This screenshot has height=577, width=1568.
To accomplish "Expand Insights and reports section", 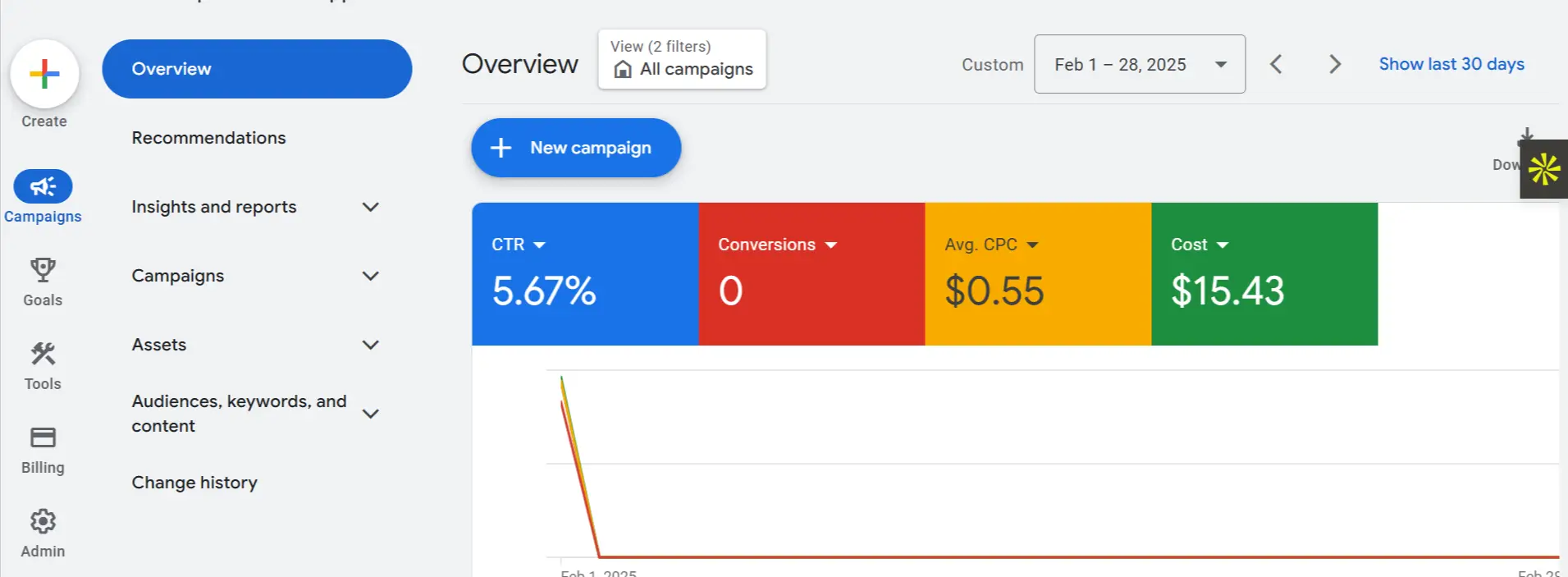I will click(370, 207).
